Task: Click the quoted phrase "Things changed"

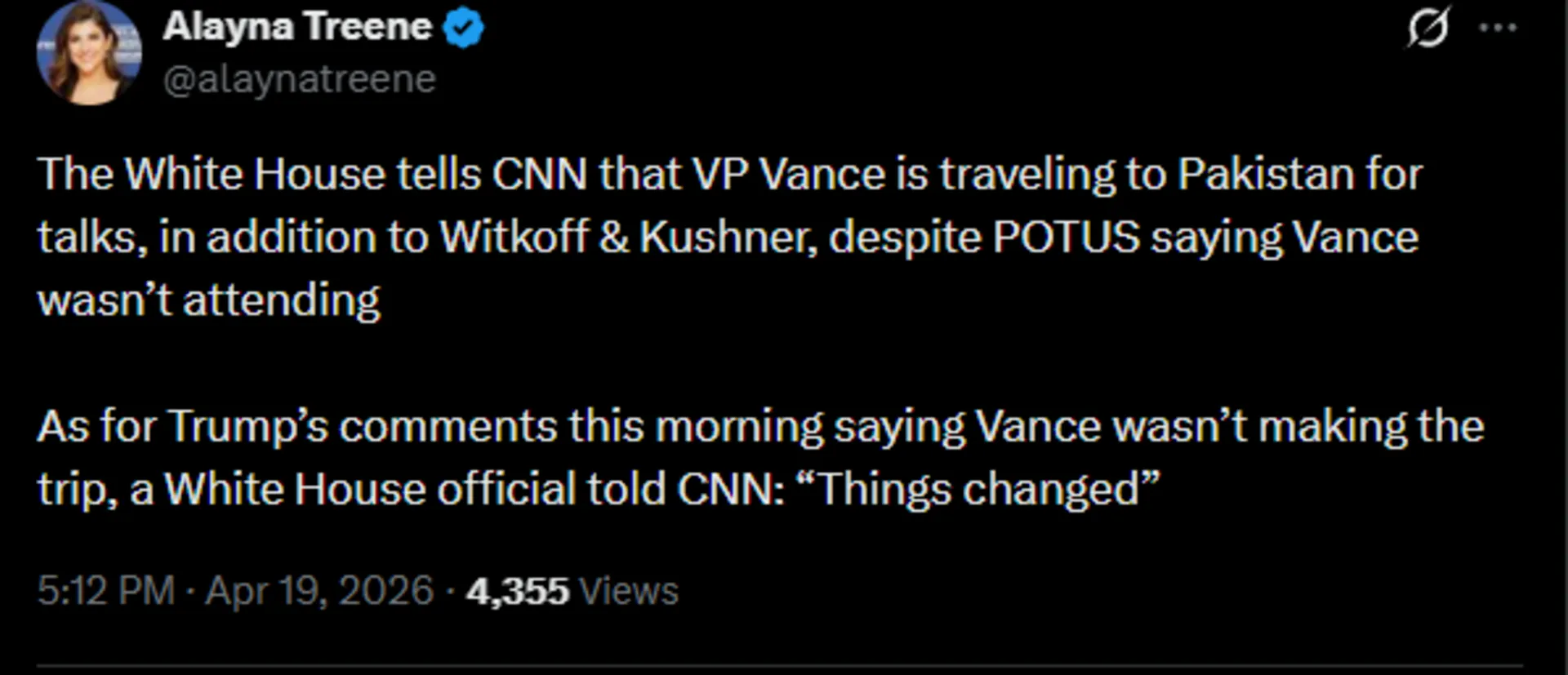Action: tap(977, 490)
